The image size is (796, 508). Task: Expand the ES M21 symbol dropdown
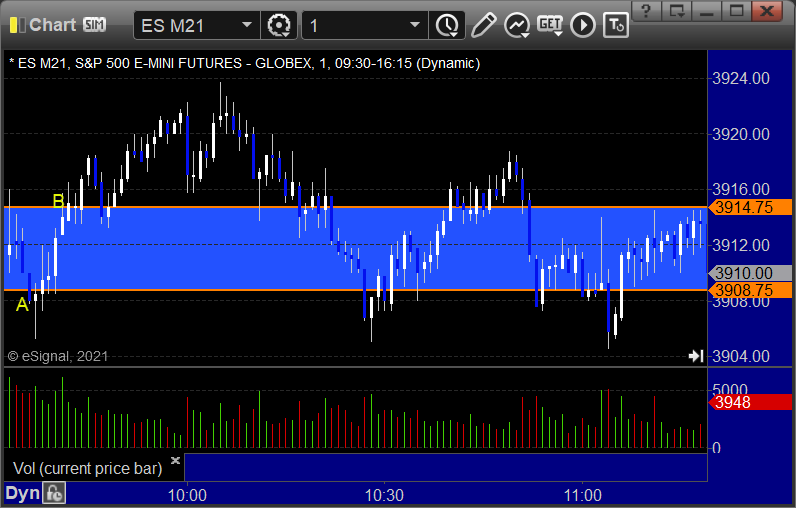coord(247,24)
